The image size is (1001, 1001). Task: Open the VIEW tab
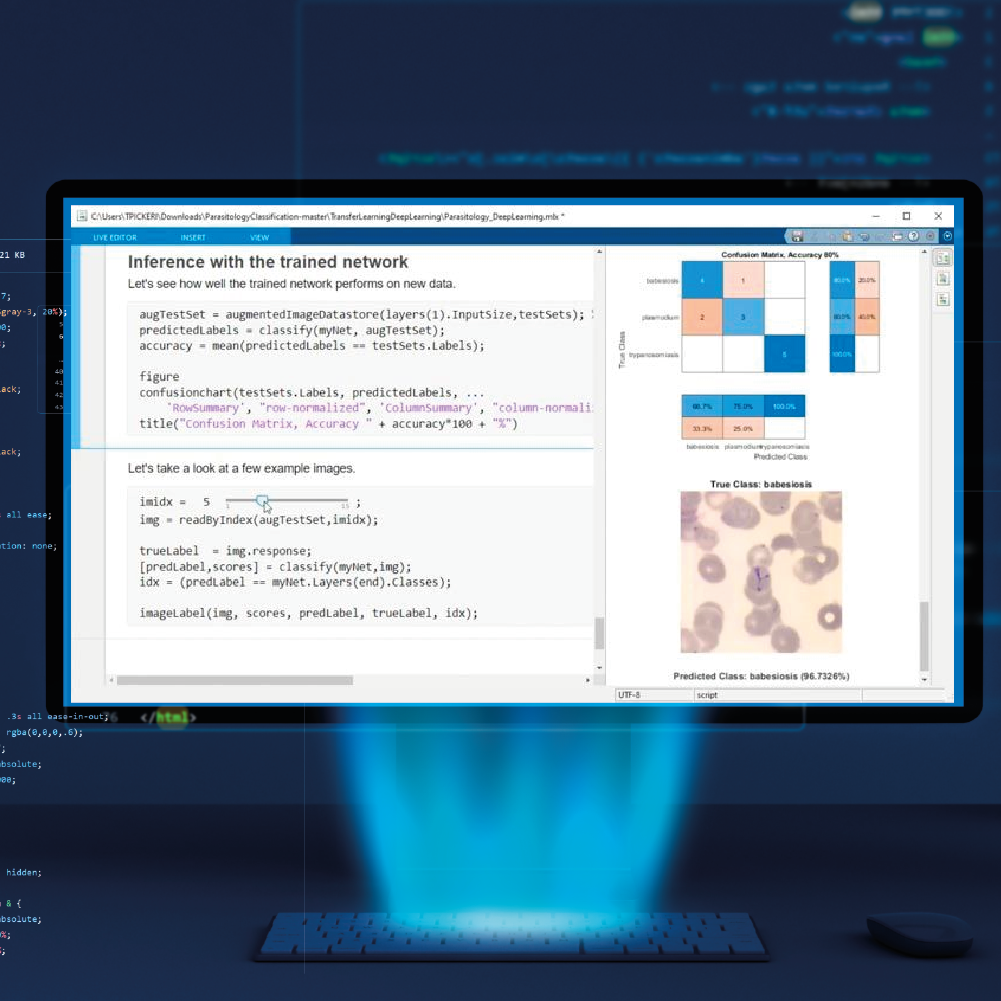(259, 238)
